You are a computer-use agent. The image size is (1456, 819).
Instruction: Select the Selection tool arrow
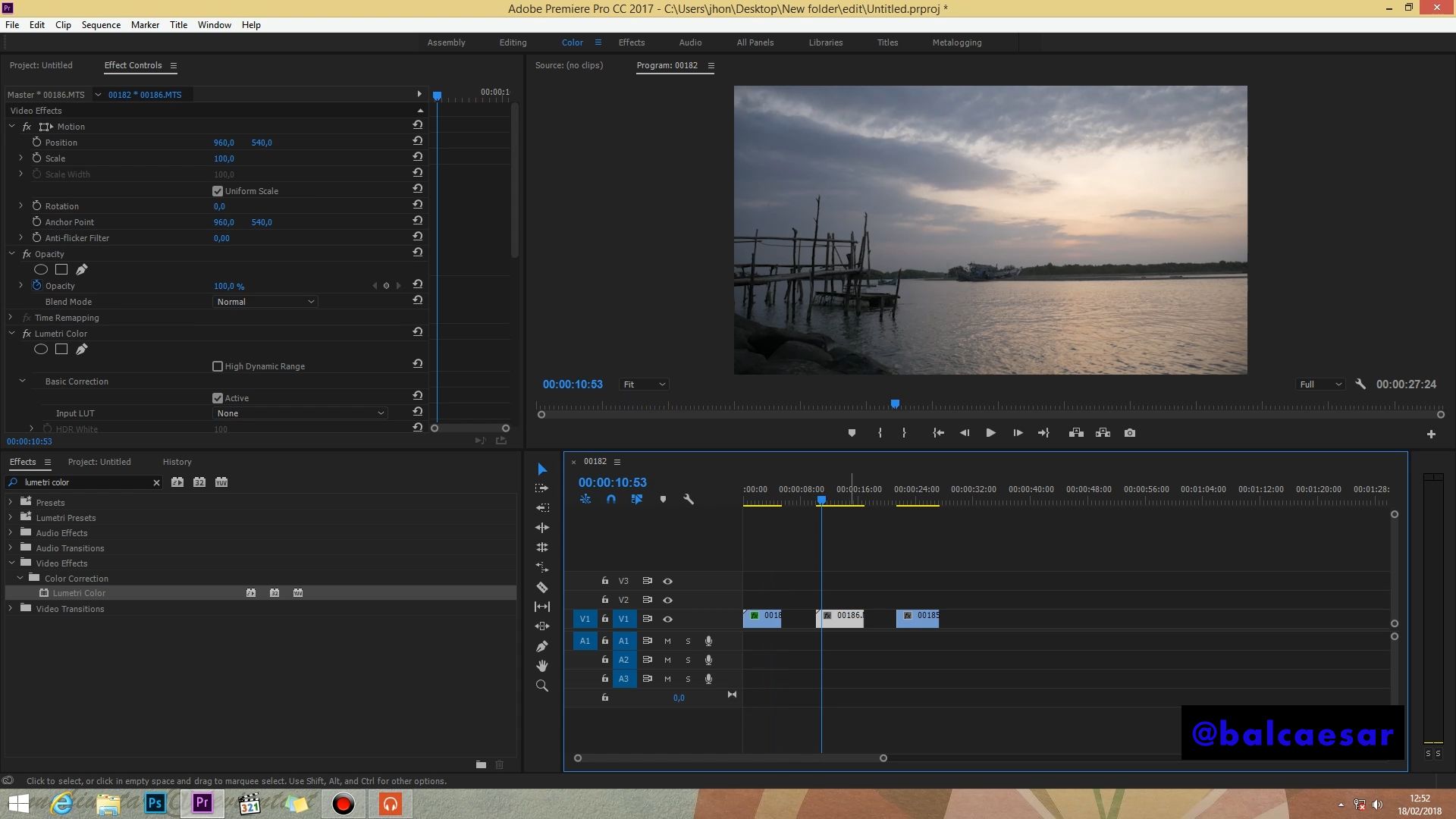point(542,469)
